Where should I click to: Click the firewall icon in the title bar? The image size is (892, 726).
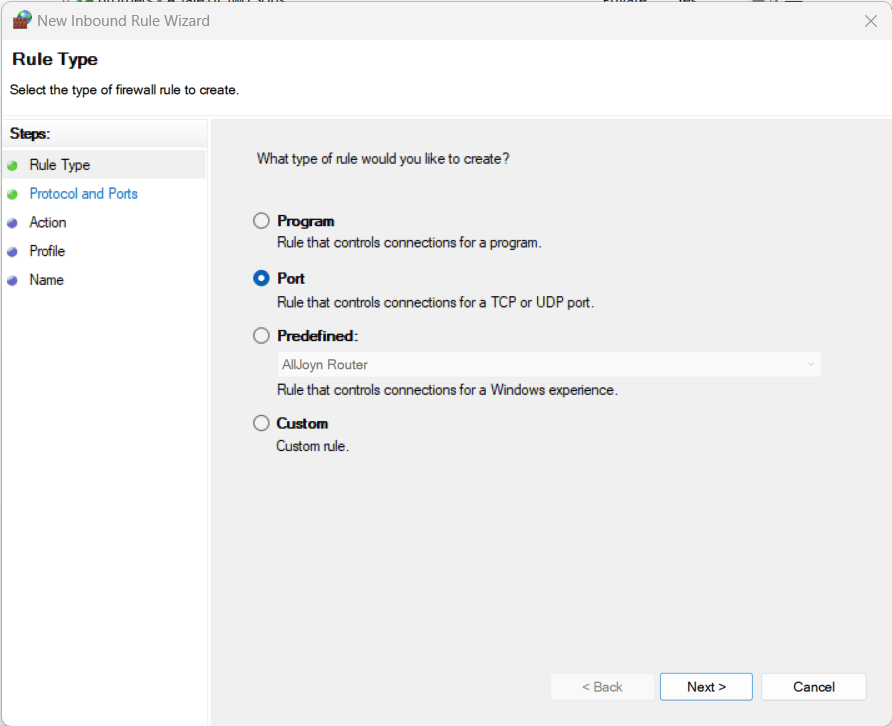[21, 20]
